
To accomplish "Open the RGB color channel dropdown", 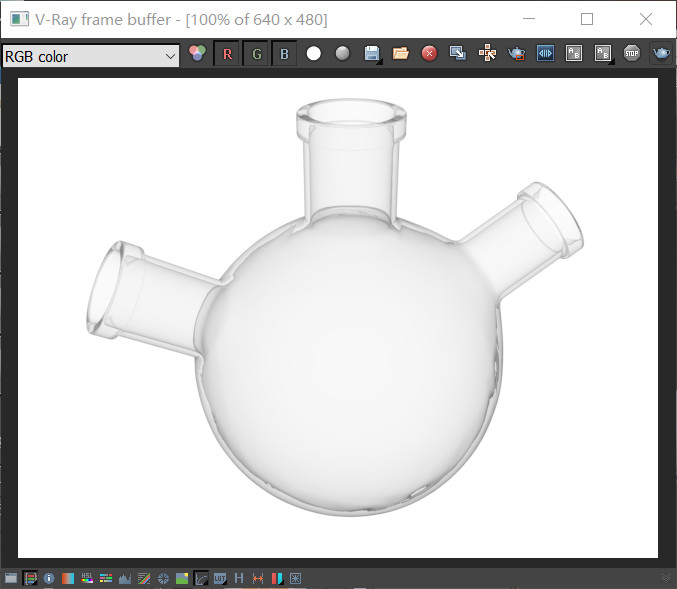I will tap(91, 56).
